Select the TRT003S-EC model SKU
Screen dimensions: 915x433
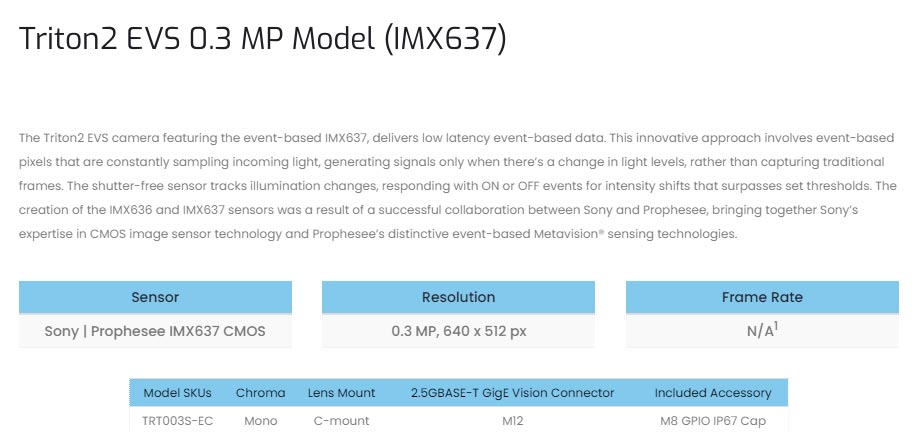[177, 420]
